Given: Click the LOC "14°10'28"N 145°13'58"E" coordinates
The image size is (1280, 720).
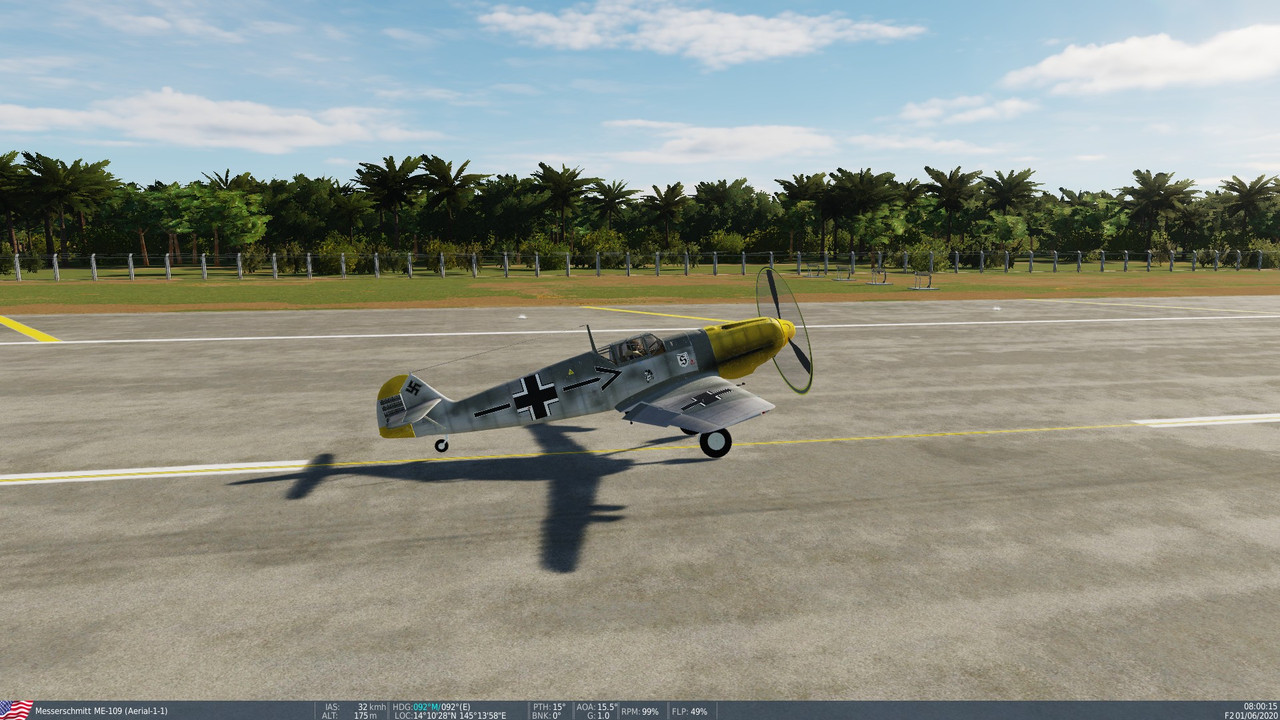Looking at the screenshot, I should (x=459, y=715).
